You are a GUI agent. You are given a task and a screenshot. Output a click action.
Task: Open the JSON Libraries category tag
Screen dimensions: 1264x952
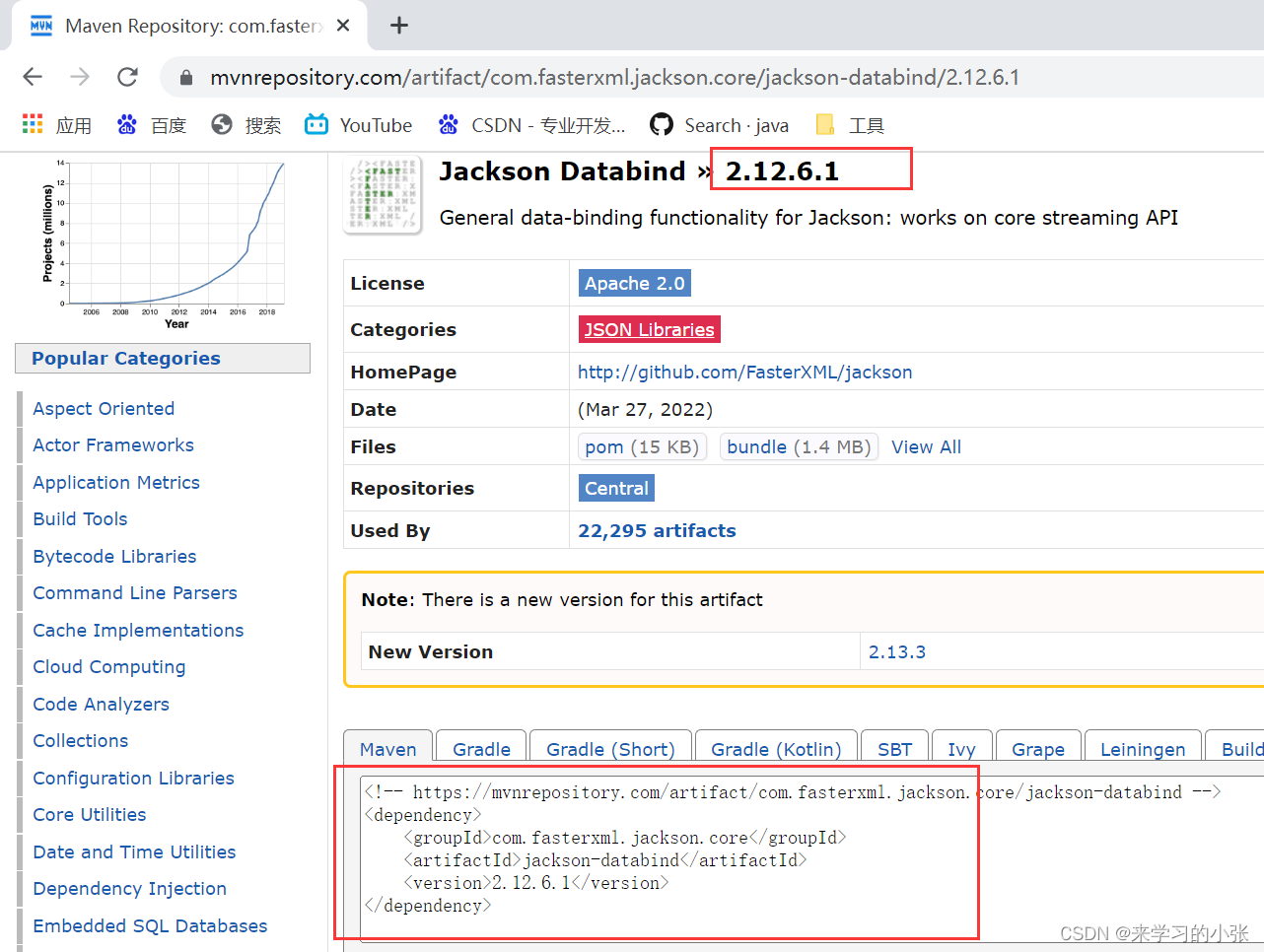pos(649,329)
